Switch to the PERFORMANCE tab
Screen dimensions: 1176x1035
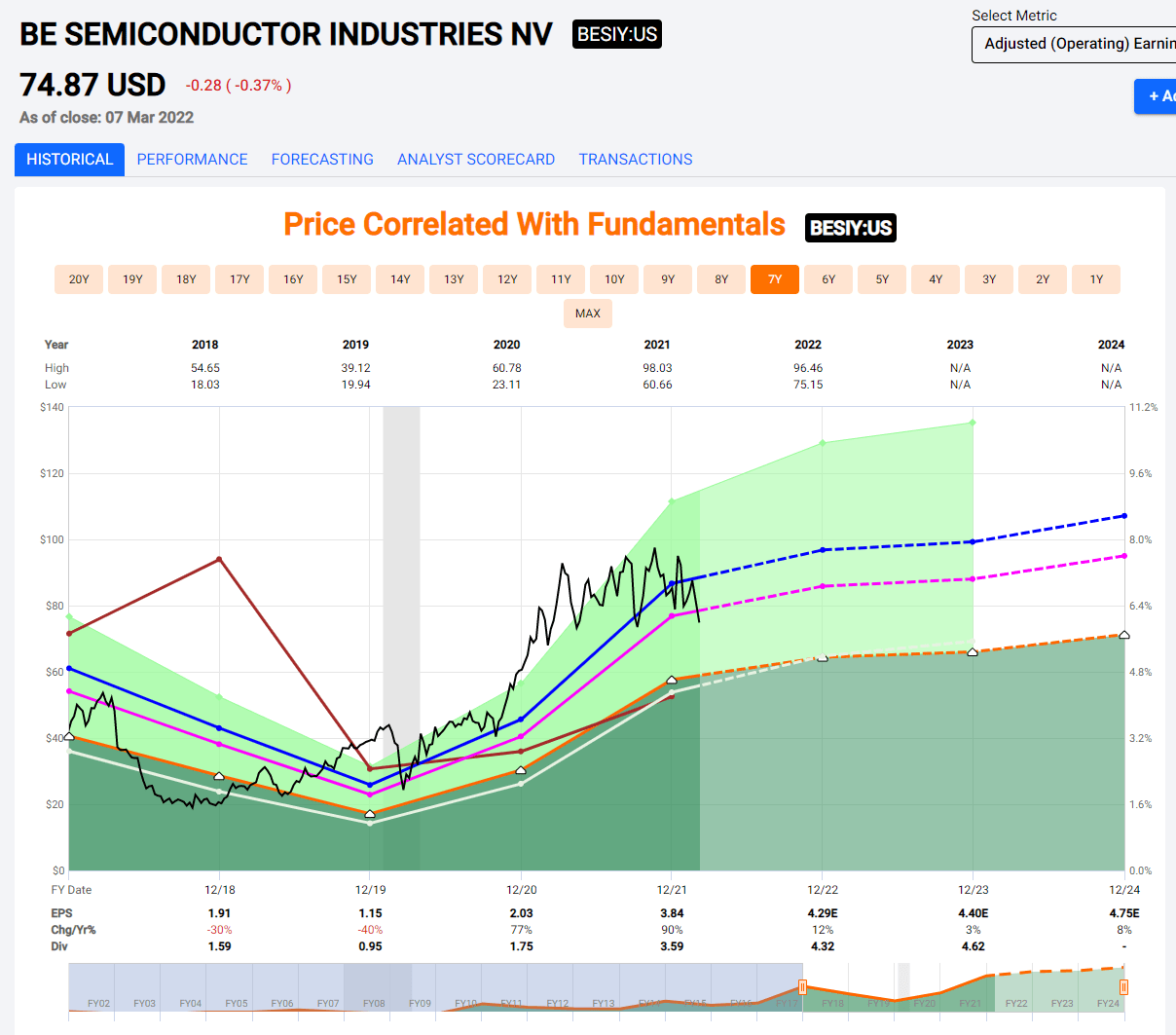(192, 160)
